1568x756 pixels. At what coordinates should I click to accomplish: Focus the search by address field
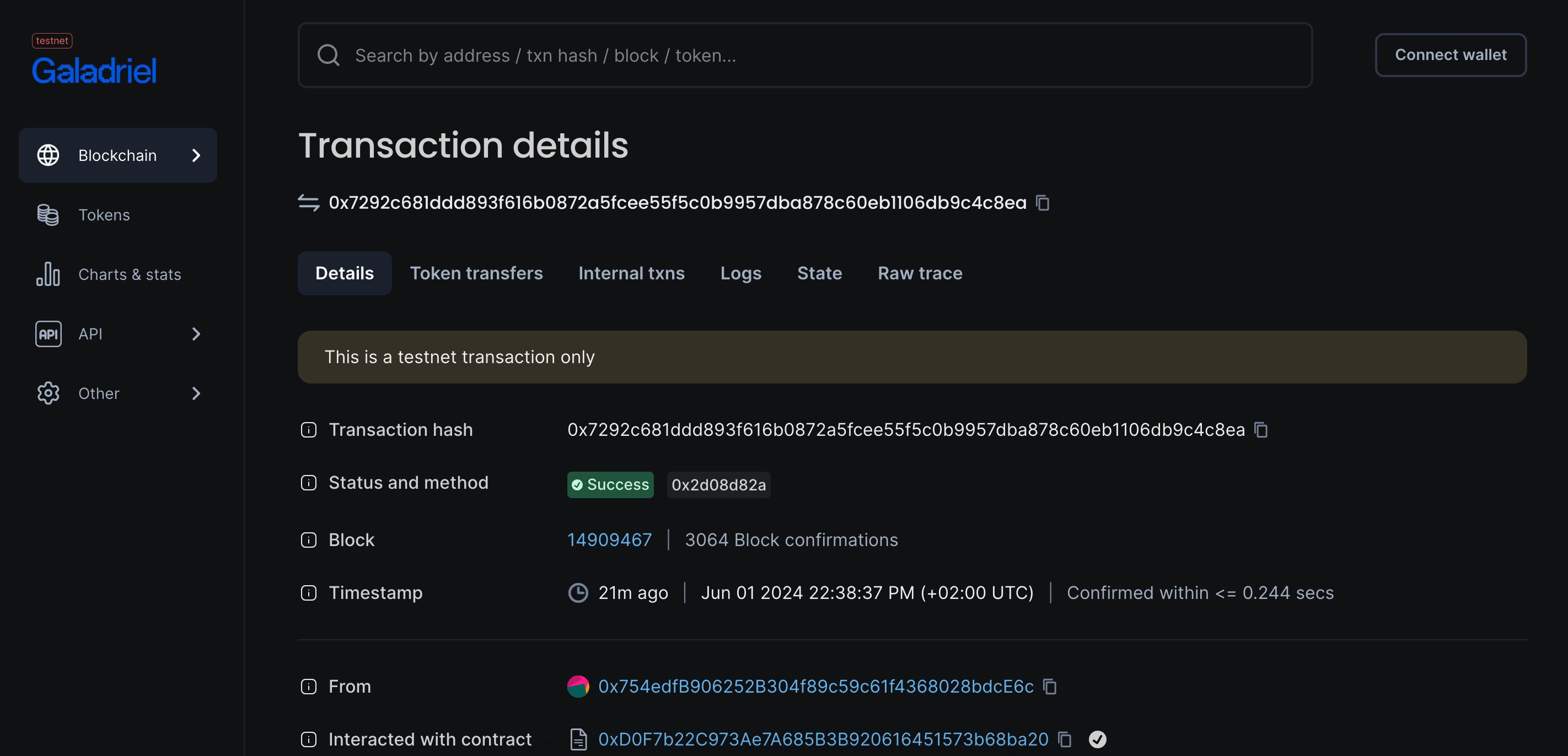[805, 55]
